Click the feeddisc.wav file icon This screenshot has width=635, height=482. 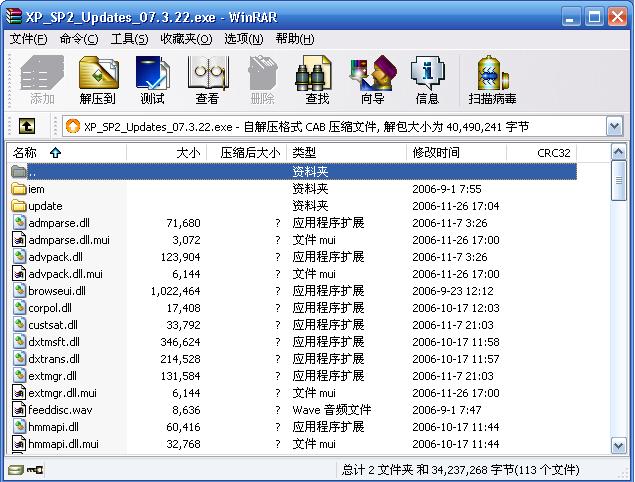[19, 410]
